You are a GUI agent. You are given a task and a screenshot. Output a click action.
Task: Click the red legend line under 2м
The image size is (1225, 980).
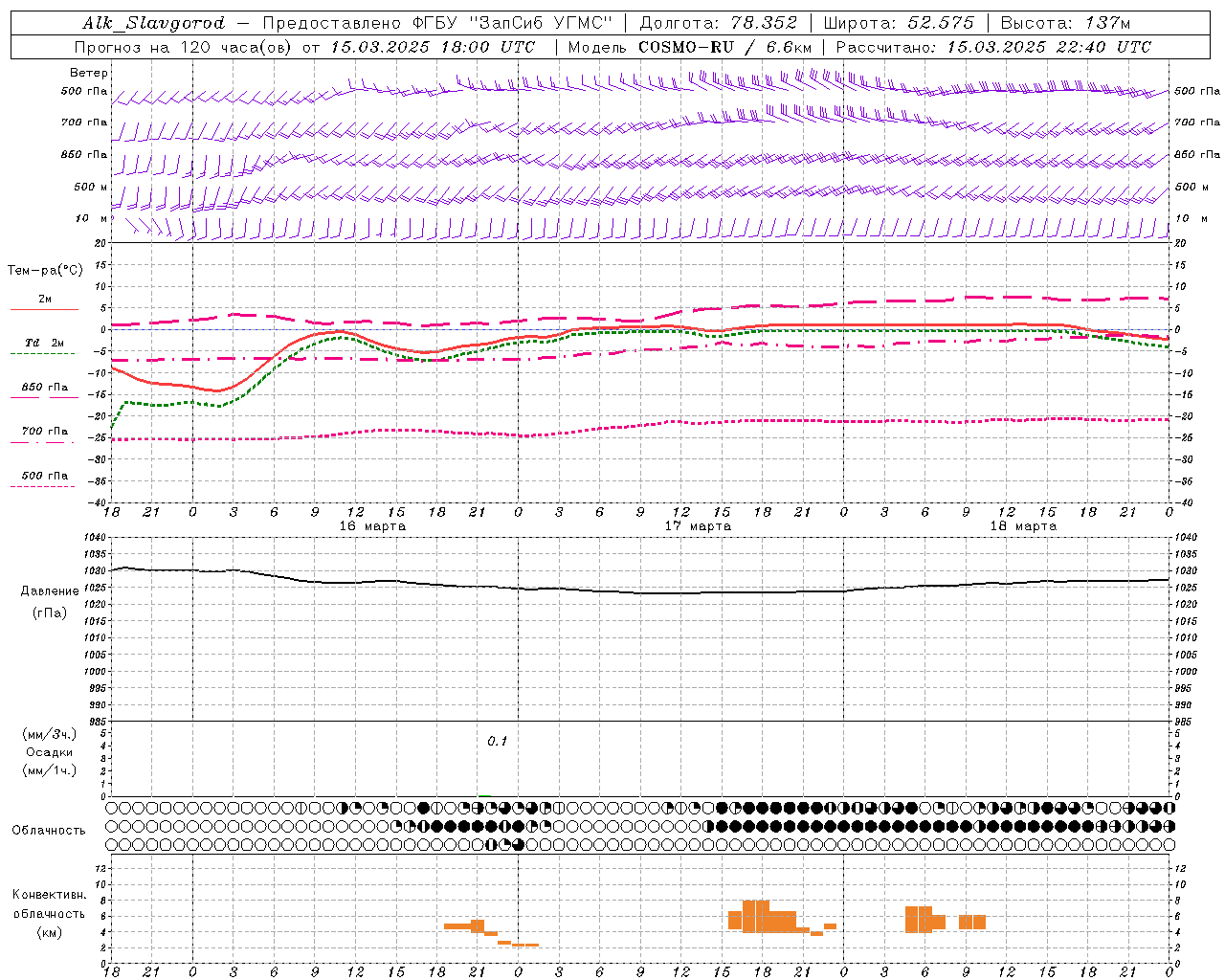44,310
